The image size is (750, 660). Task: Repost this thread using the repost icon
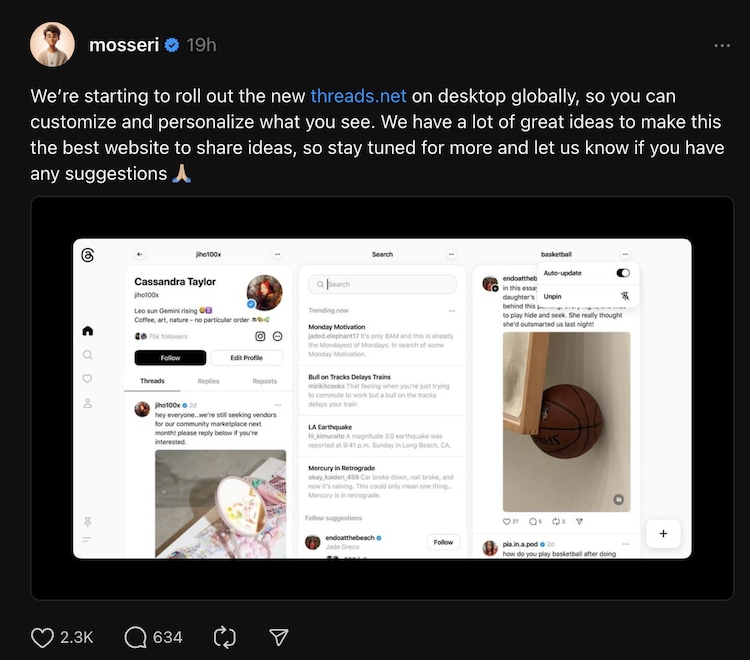coord(225,637)
